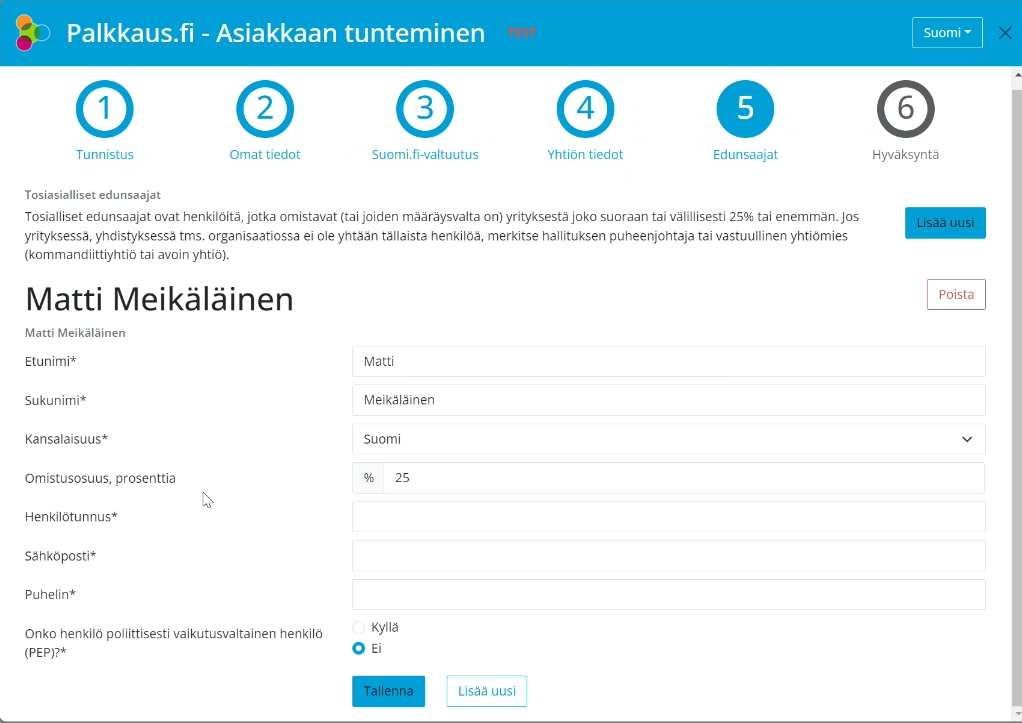Screen dimensions: 1022x723
Task: Select step 4 Yhtiön tiedot circle
Action: (x=585, y=109)
